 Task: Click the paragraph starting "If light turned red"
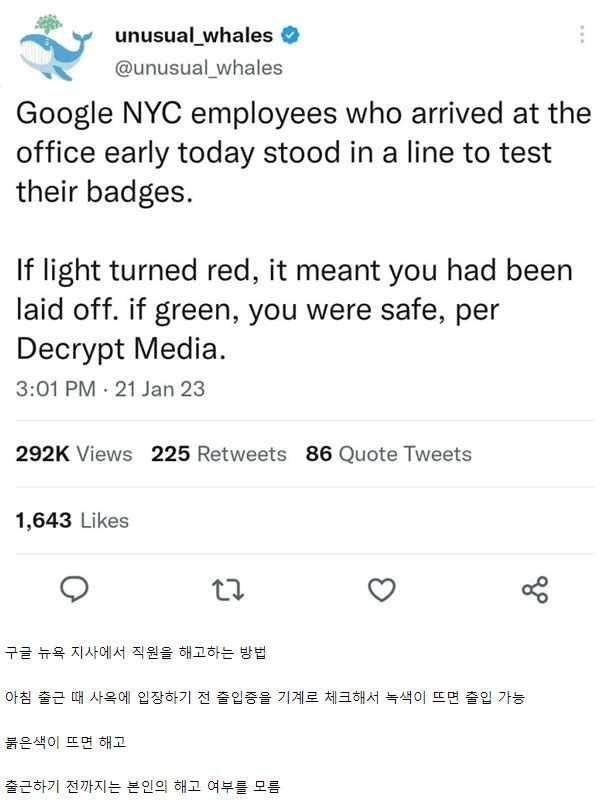pyautogui.click(x=295, y=310)
